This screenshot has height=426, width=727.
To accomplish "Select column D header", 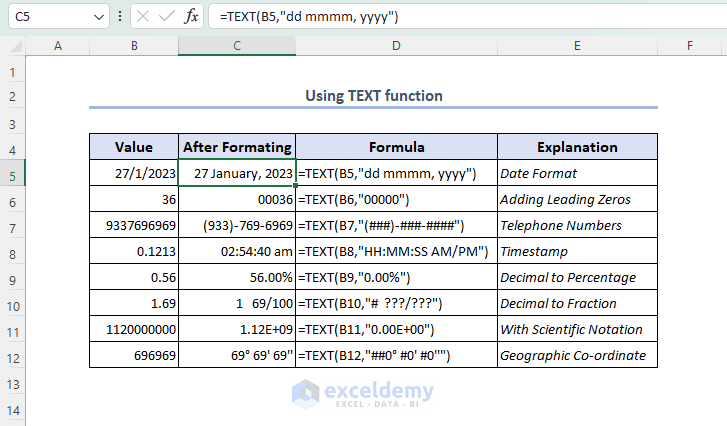I will pyautogui.click(x=396, y=46).
